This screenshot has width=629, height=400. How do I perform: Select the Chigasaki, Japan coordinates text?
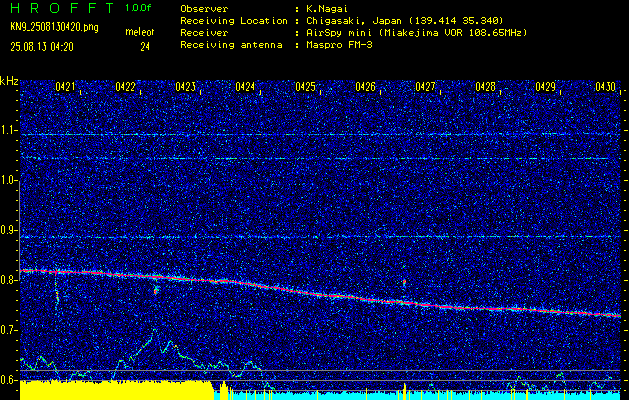(x=405, y=20)
